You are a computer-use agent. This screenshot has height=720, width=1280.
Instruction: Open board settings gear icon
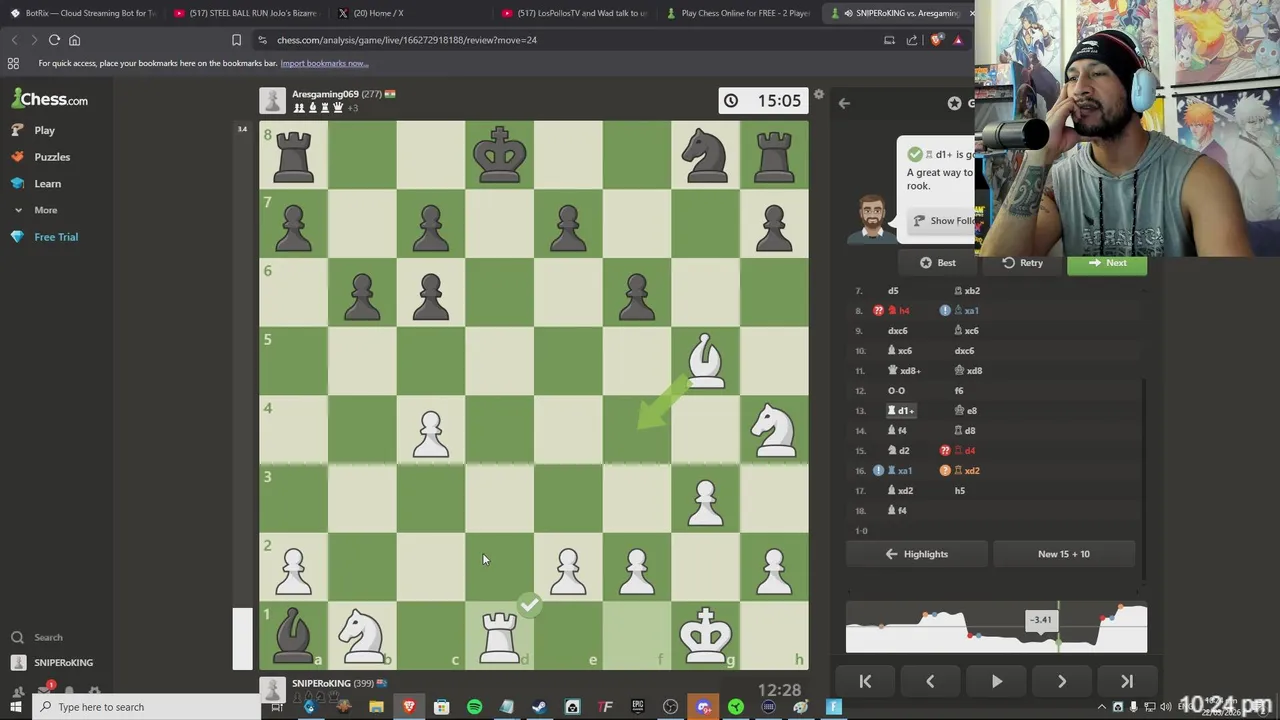tap(818, 95)
